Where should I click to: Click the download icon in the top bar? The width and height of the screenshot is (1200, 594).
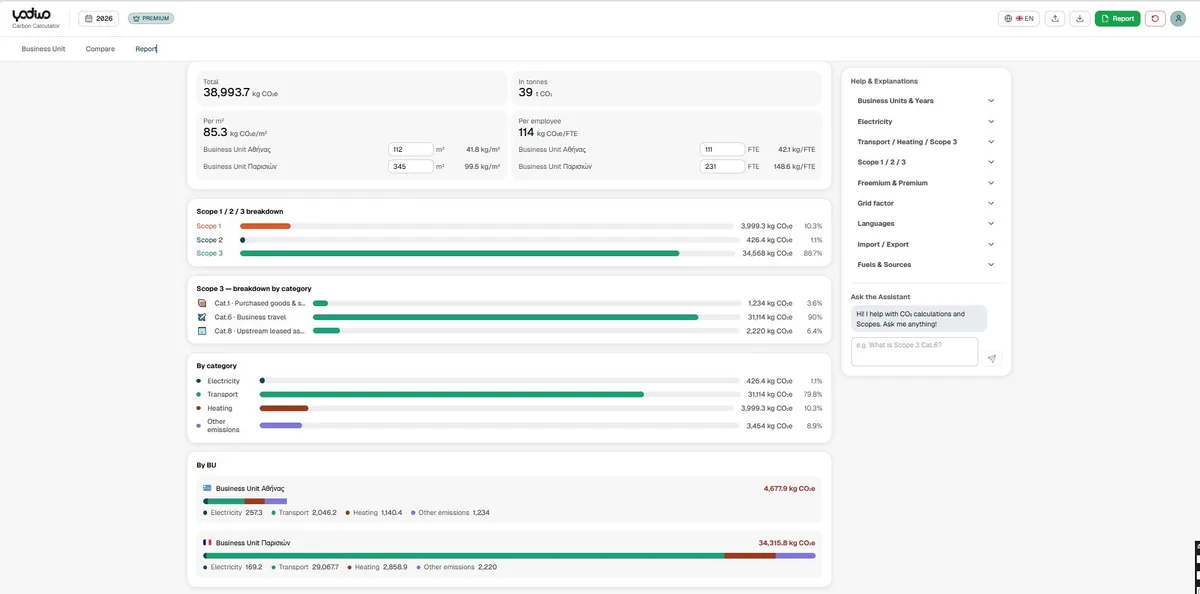(1080, 18)
